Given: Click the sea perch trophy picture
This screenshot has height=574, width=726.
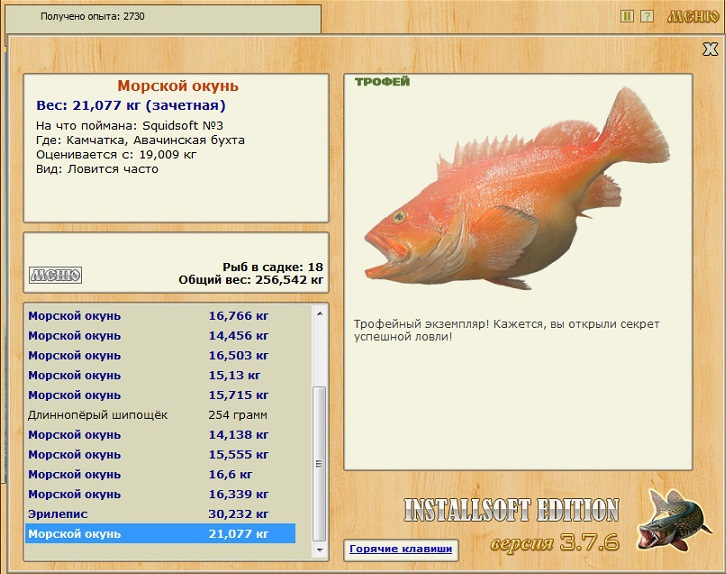Looking at the screenshot, I should click(517, 190).
